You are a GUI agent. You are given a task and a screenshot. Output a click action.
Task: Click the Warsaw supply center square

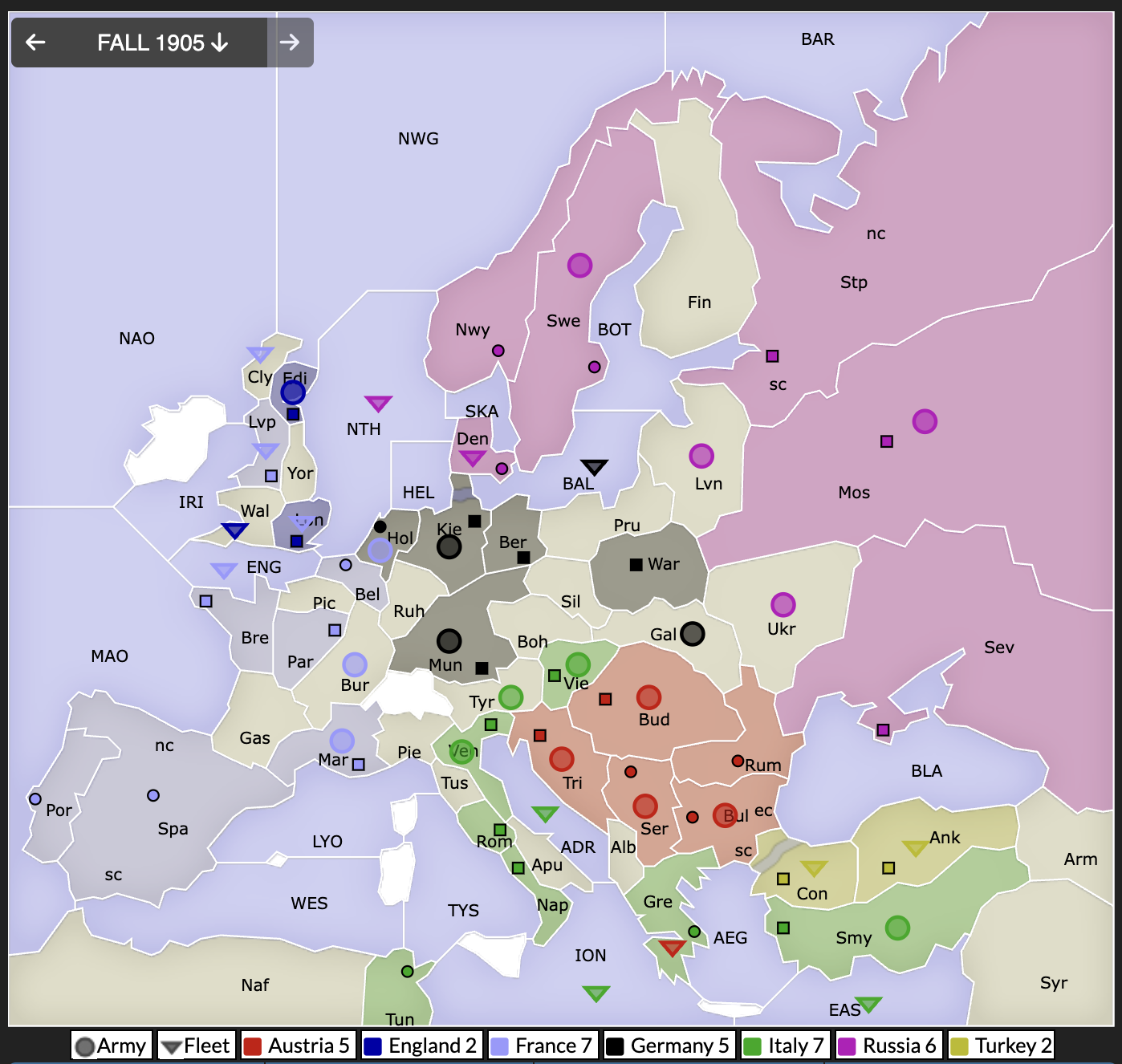coord(636,565)
